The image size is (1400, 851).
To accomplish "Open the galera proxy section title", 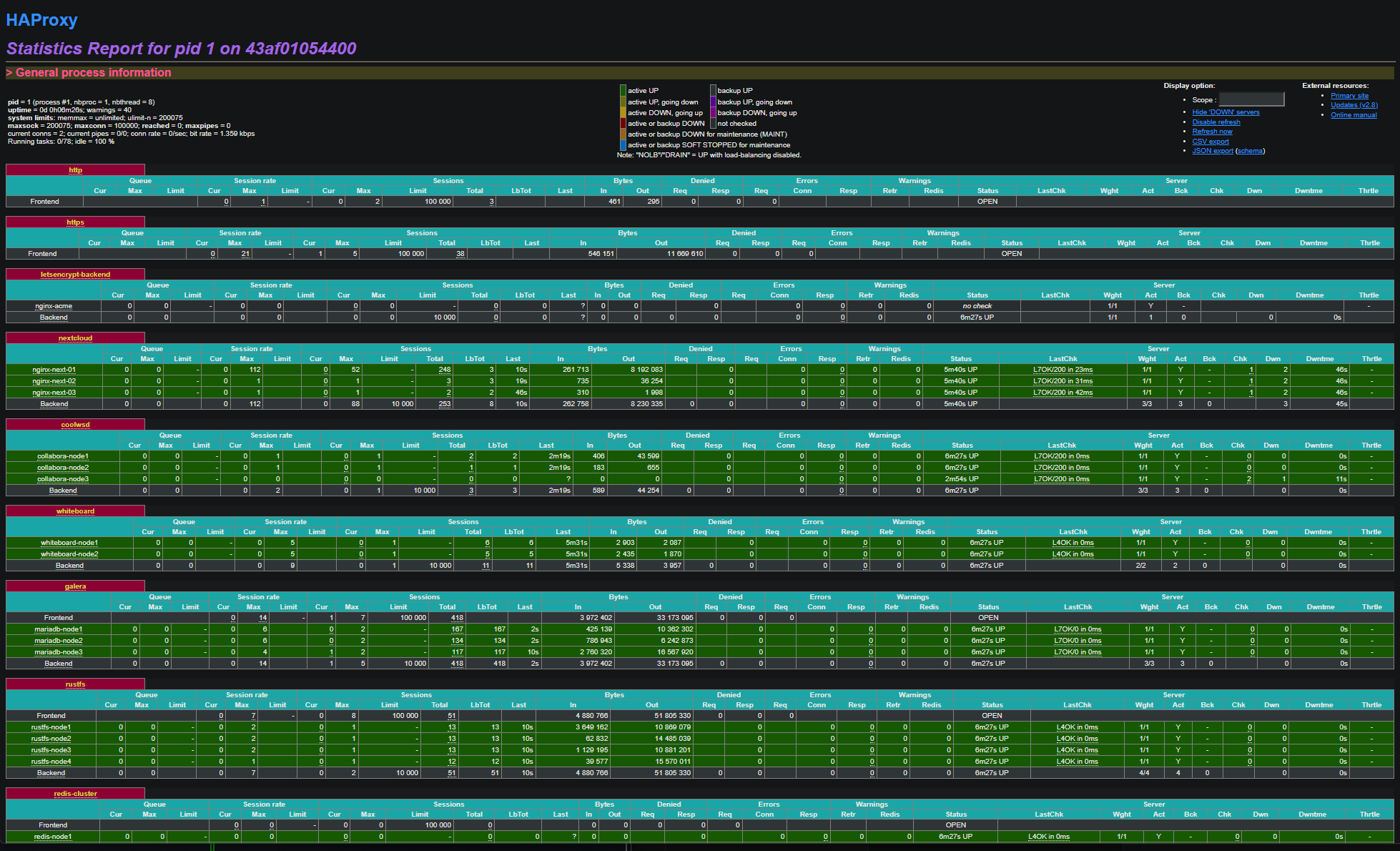I will coord(75,586).
